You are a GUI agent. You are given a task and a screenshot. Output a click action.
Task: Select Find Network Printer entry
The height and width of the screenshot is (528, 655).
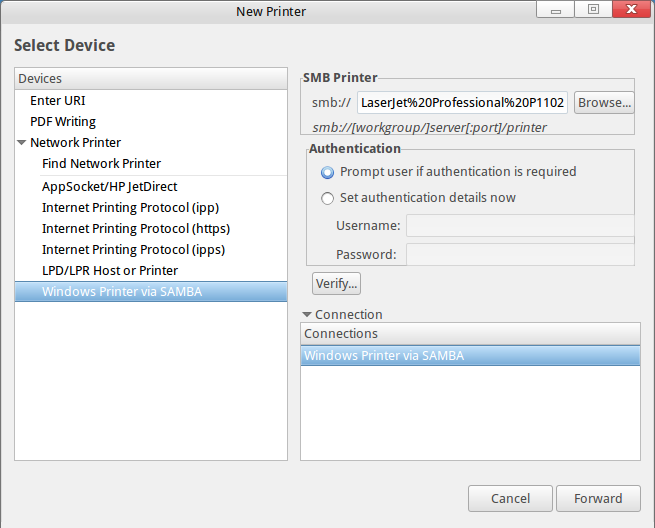101,163
